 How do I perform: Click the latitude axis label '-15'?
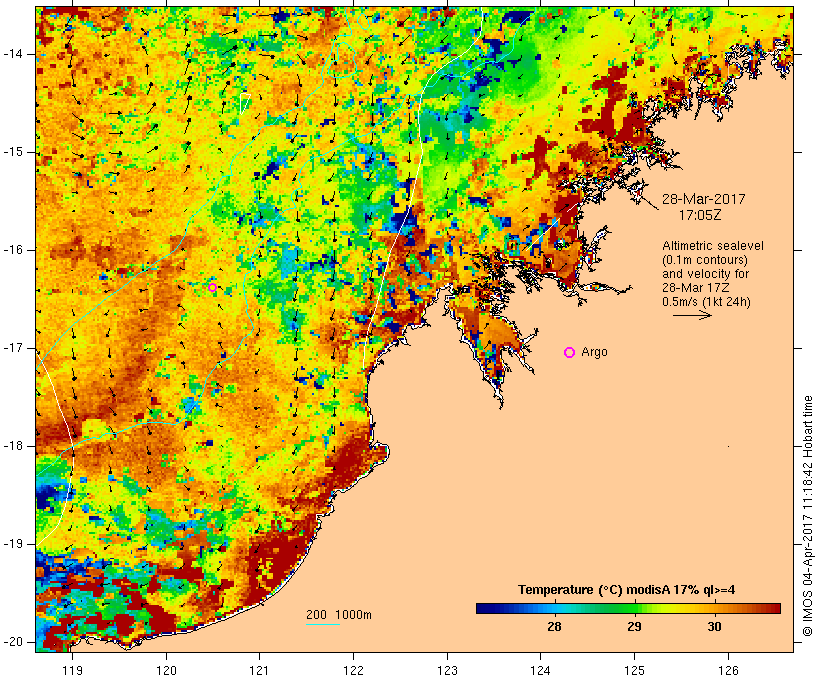14,152
